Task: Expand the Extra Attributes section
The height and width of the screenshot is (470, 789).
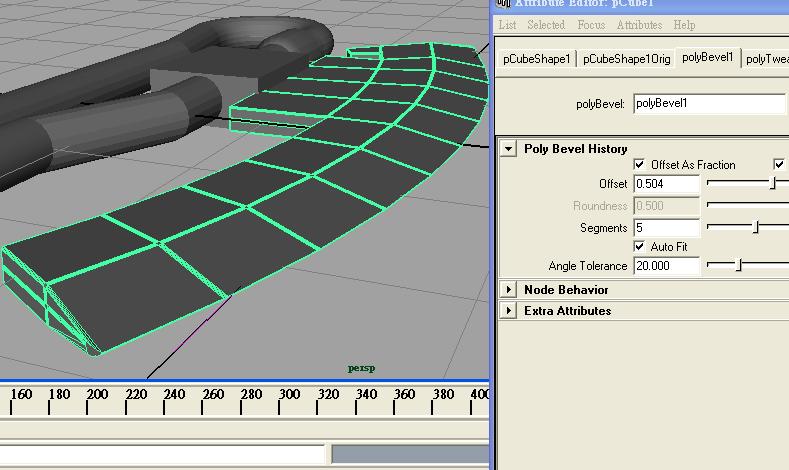Action: coord(508,310)
